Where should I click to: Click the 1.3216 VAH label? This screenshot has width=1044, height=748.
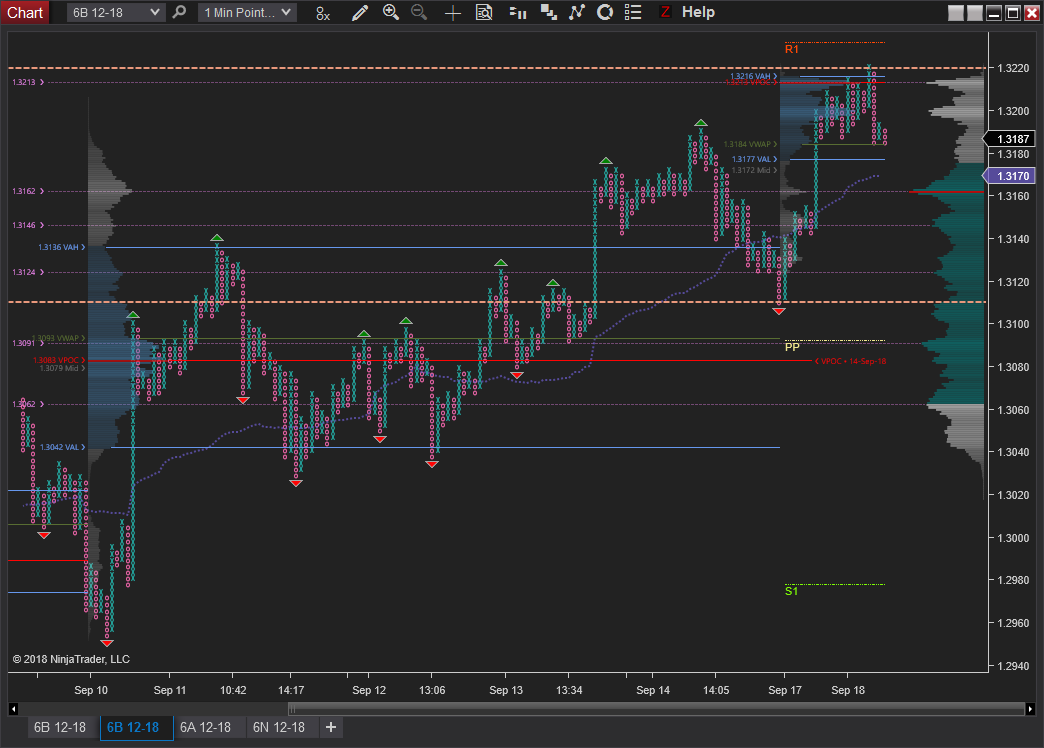(753, 76)
